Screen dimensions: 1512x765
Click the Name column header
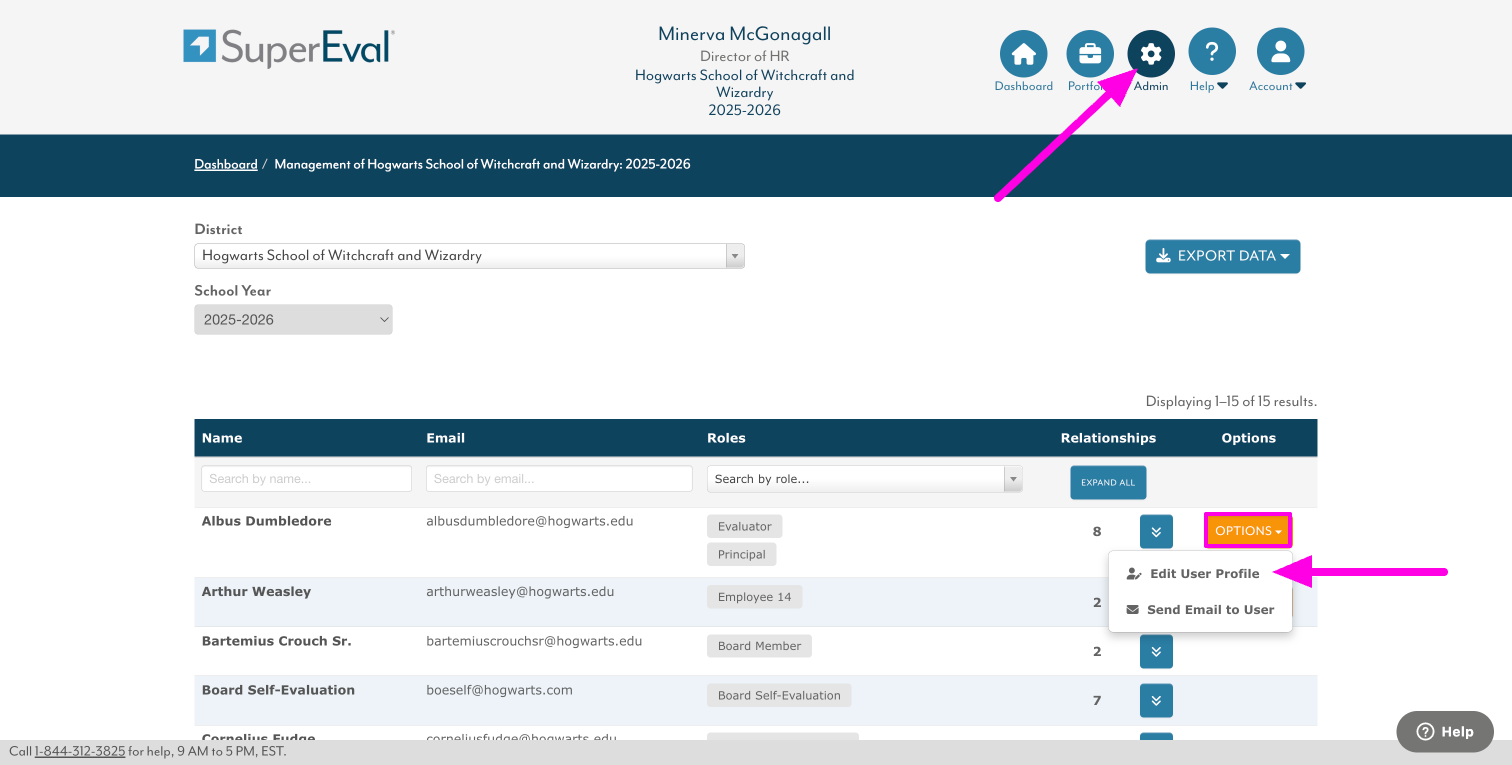(x=222, y=438)
